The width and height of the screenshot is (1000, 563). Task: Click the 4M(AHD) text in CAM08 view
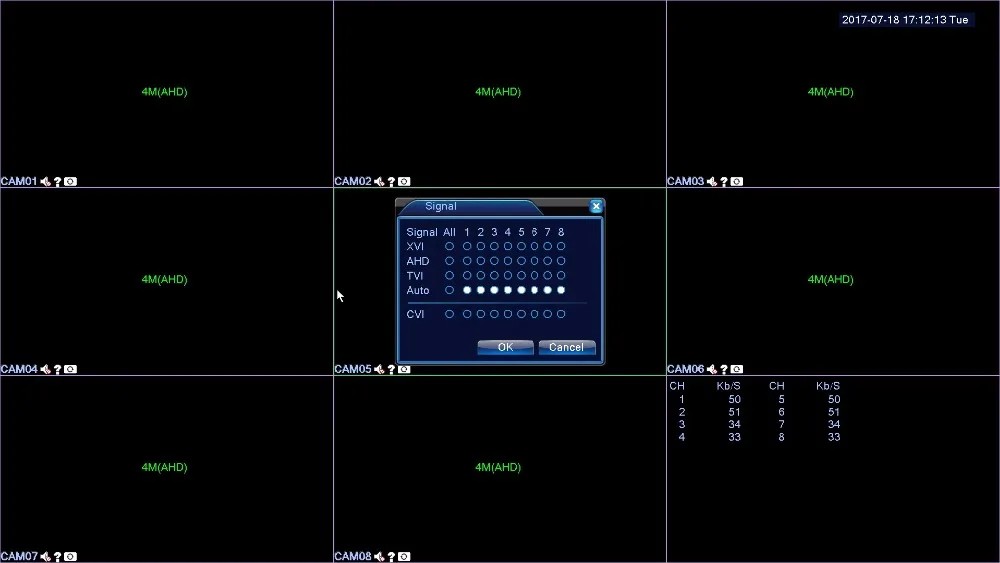coord(498,467)
